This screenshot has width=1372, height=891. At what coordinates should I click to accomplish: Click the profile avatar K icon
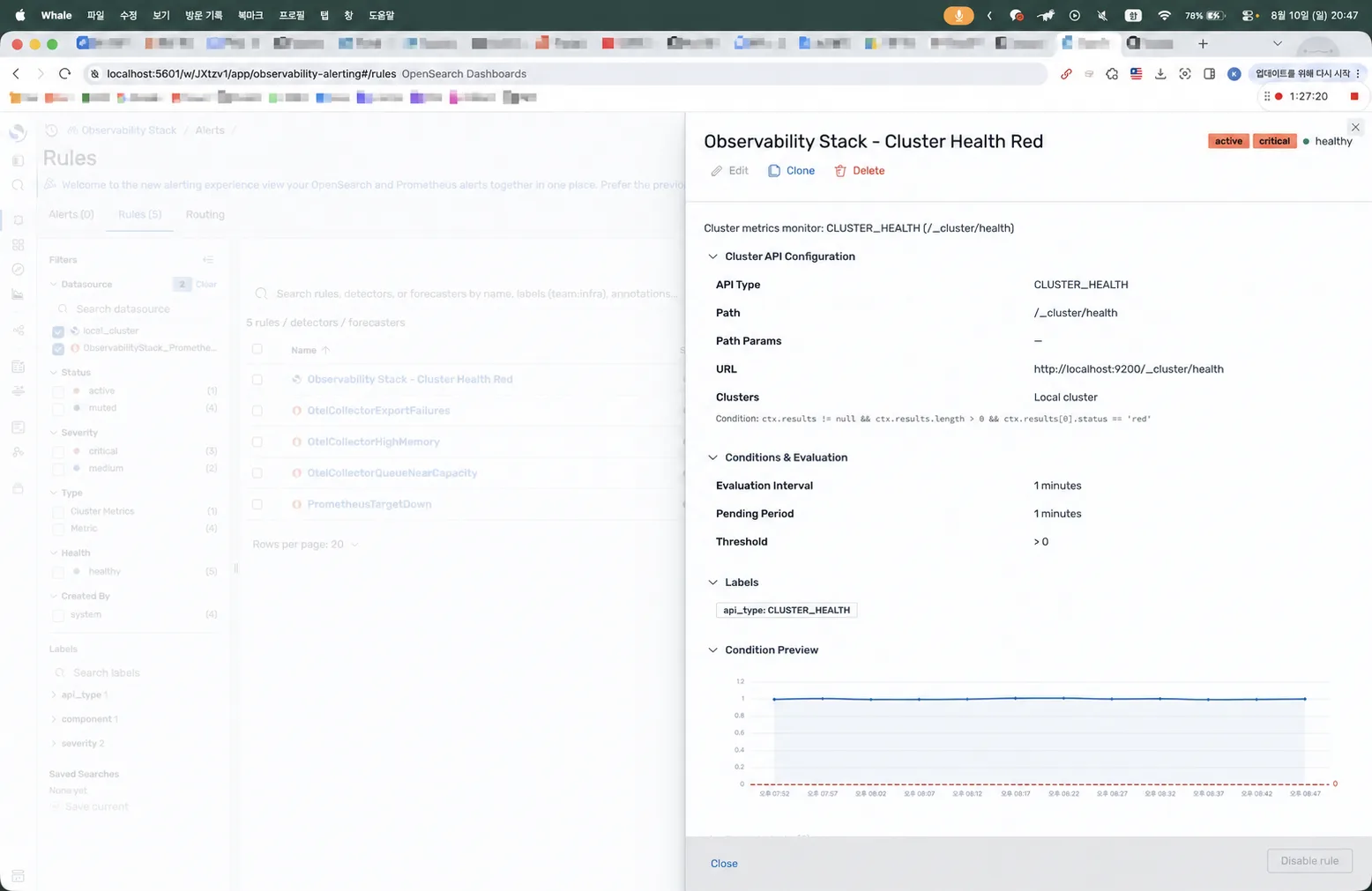coord(1234,74)
